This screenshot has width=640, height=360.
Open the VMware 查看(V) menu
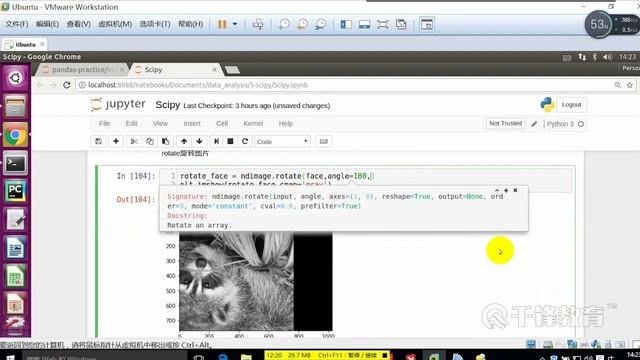coord(79,24)
